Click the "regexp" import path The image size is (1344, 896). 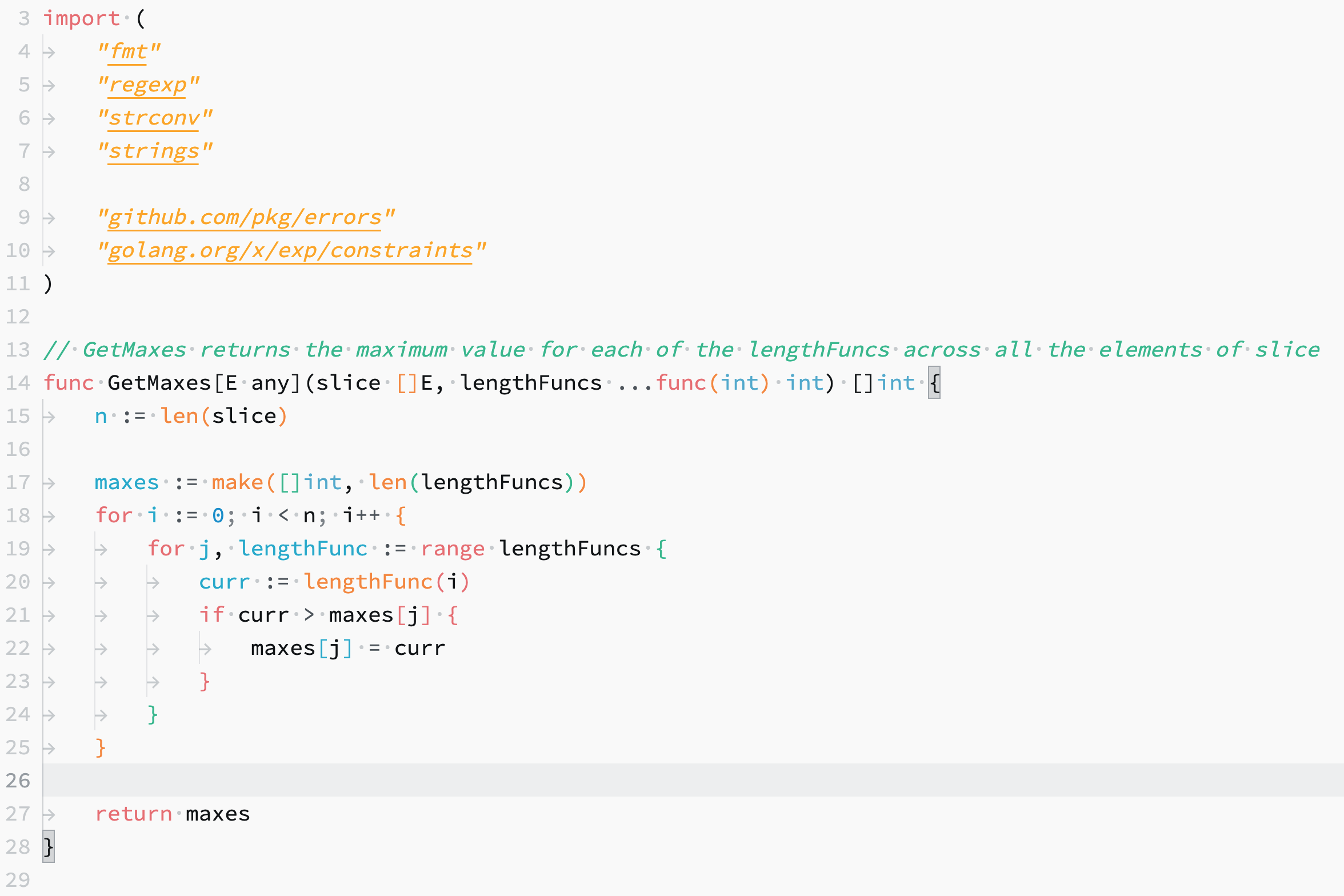coord(148,85)
